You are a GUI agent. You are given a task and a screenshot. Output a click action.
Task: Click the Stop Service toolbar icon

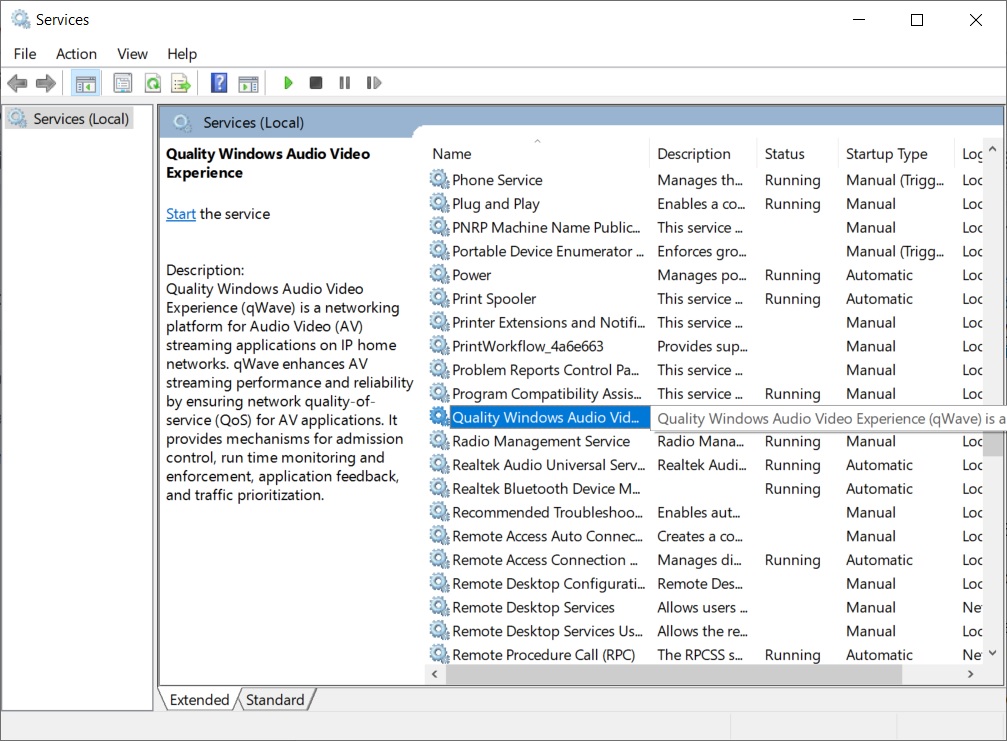[x=315, y=83]
